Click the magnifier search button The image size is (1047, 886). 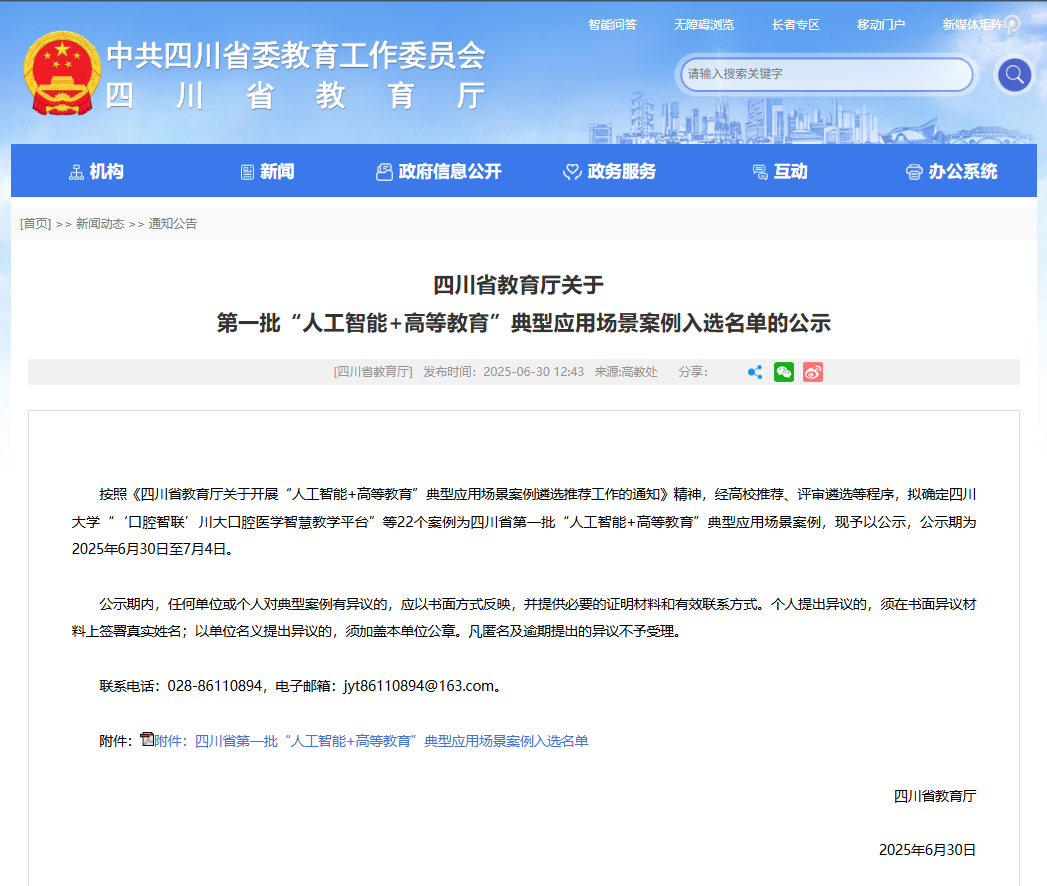(x=1014, y=74)
